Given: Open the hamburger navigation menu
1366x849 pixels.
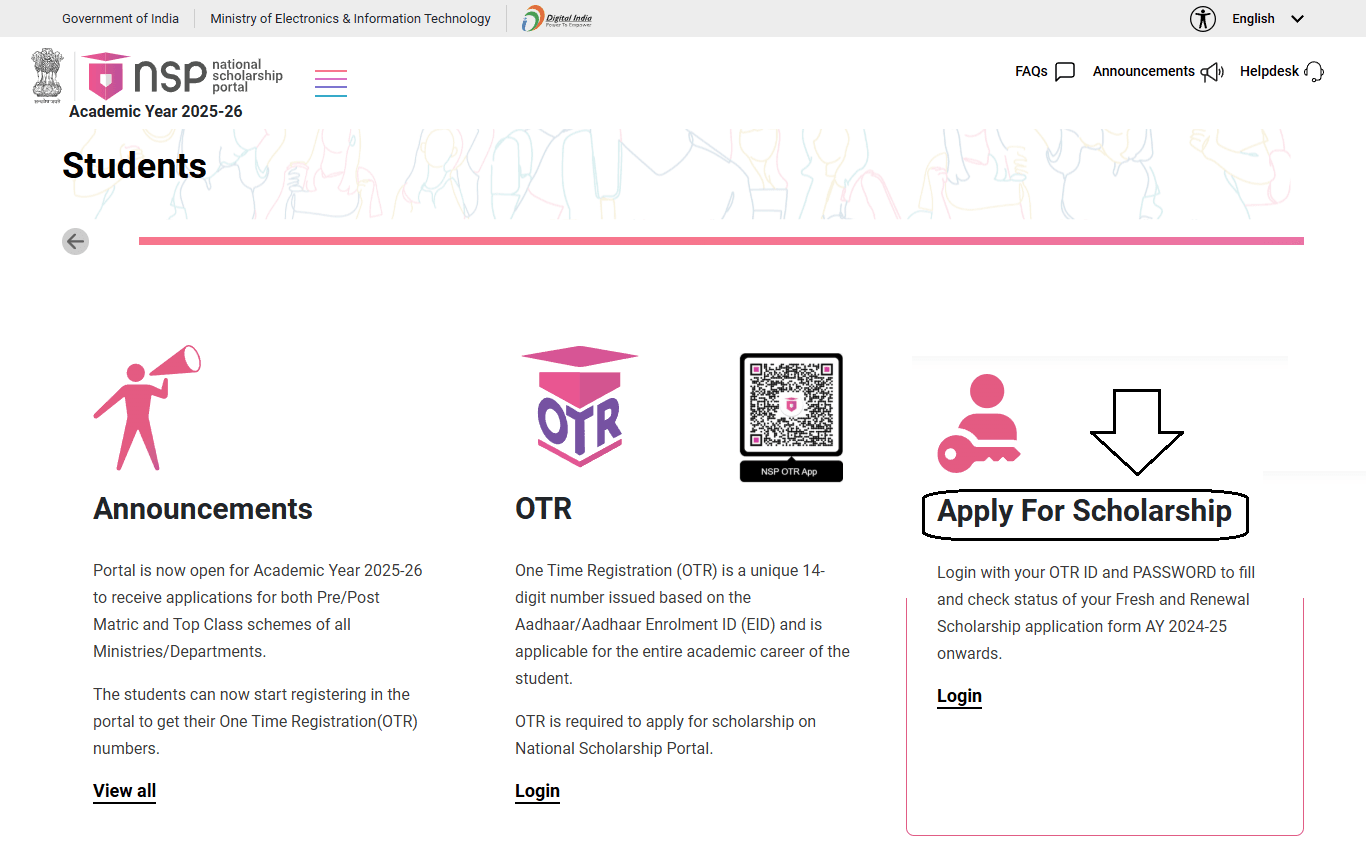Looking at the screenshot, I should tap(331, 82).
